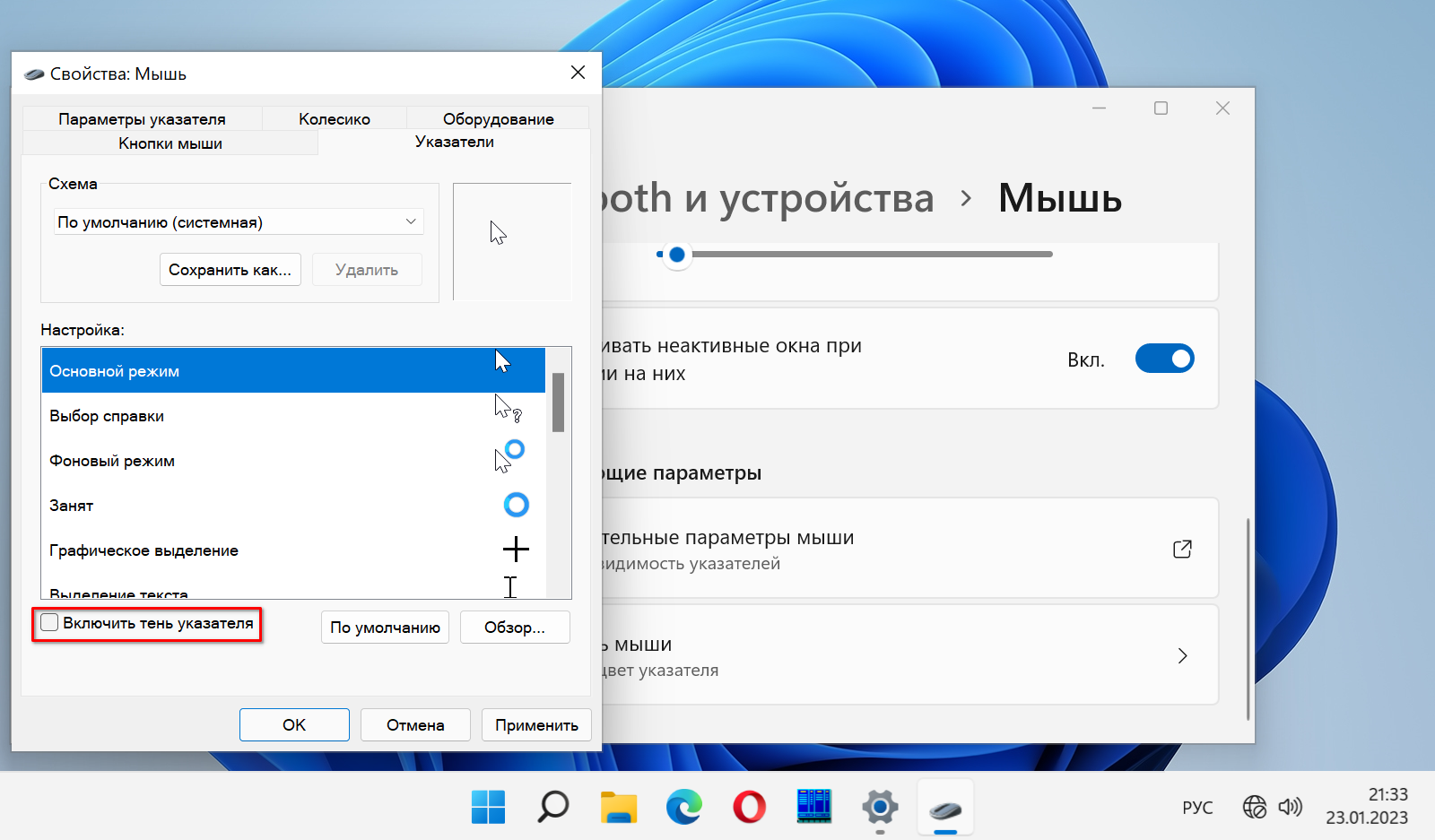Viewport: 1435px width, 840px height.
Task: Open the Edge browser from the taskbar
Action: pyautogui.click(x=683, y=808)
